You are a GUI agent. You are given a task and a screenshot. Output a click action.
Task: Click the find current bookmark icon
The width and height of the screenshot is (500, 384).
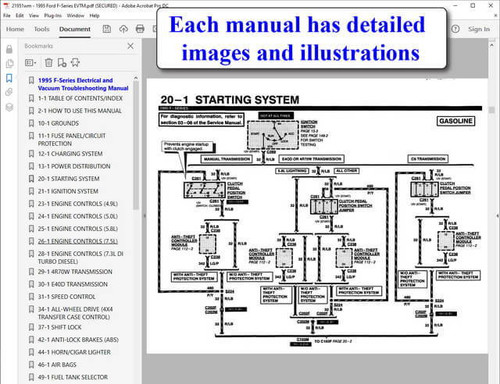[75, 62]
